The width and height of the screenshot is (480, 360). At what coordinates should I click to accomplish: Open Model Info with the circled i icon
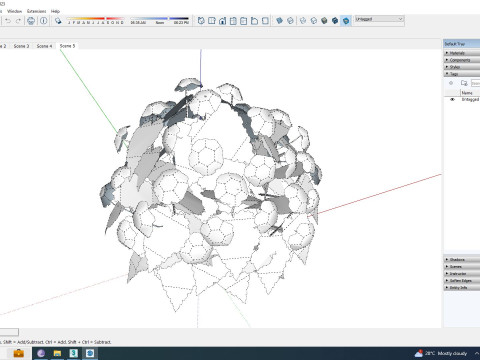(x=44, y=21)
